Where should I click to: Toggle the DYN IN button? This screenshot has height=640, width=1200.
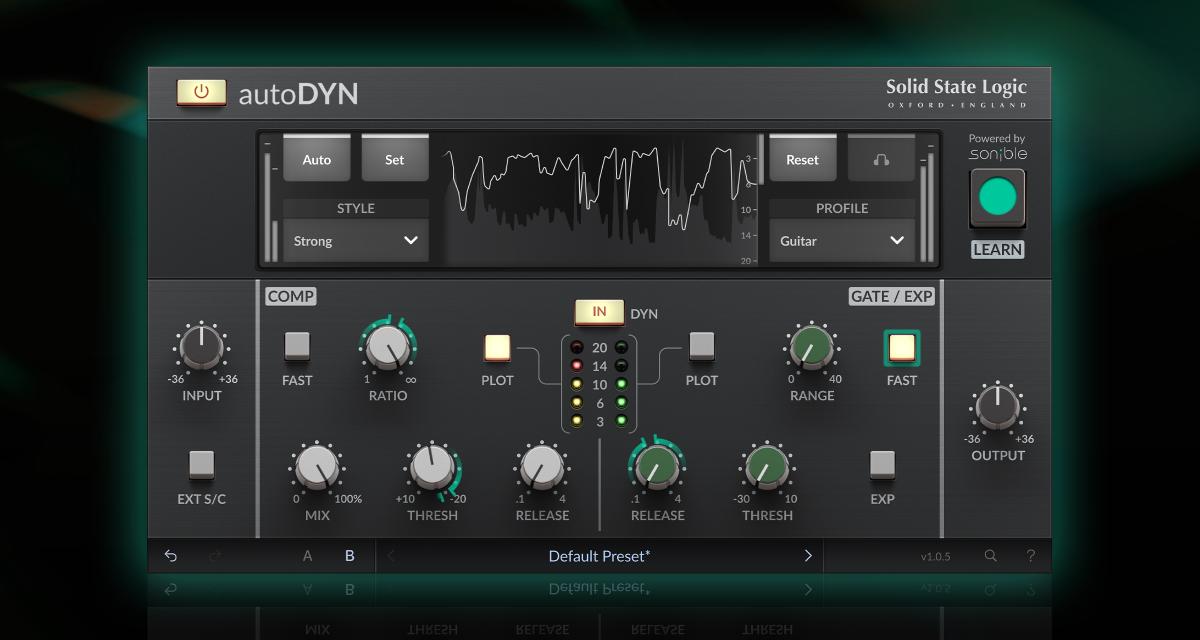tap(599, 312)
